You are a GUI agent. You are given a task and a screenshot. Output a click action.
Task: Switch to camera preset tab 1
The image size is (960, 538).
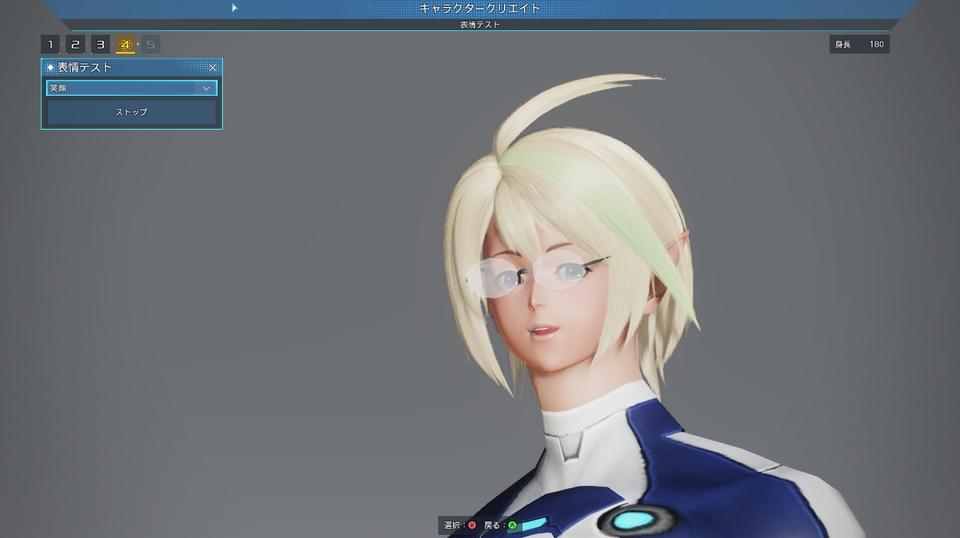(x=50, y=44)
